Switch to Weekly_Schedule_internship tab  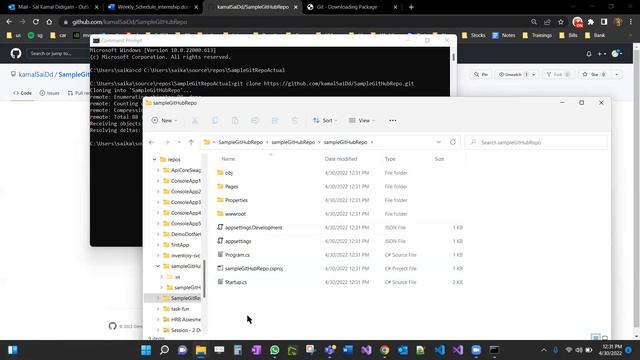pyautogui.click(x=153, y=7)
